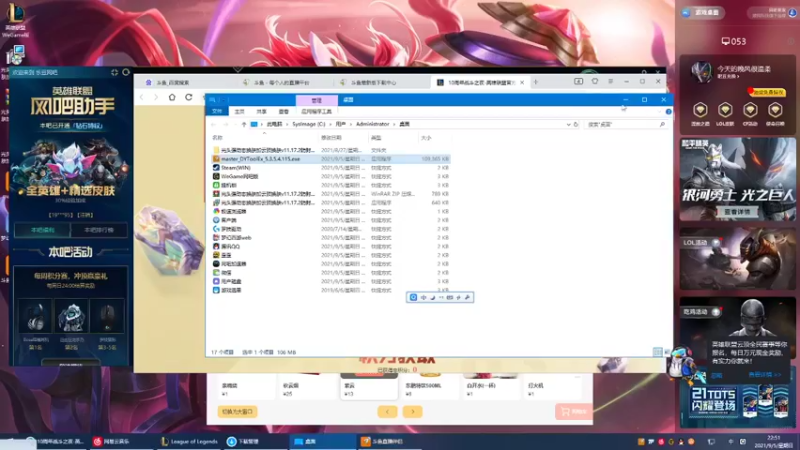The height and width of the screenshot is (450, 800).
Task: Click the yellow 切换为大窗口 button
Action: pos(237,412)
